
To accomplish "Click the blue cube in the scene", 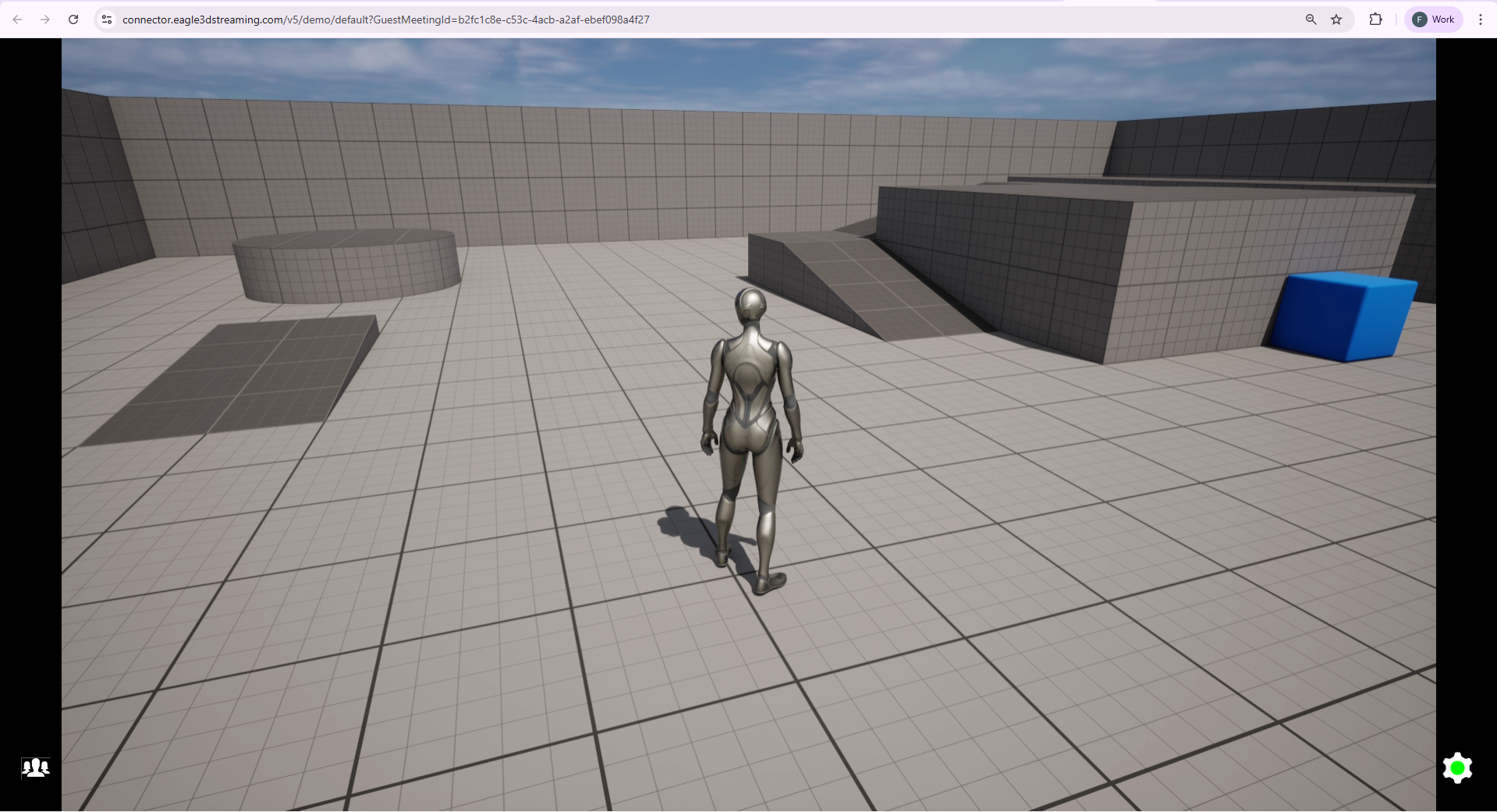I will [x=1343, y=316].
